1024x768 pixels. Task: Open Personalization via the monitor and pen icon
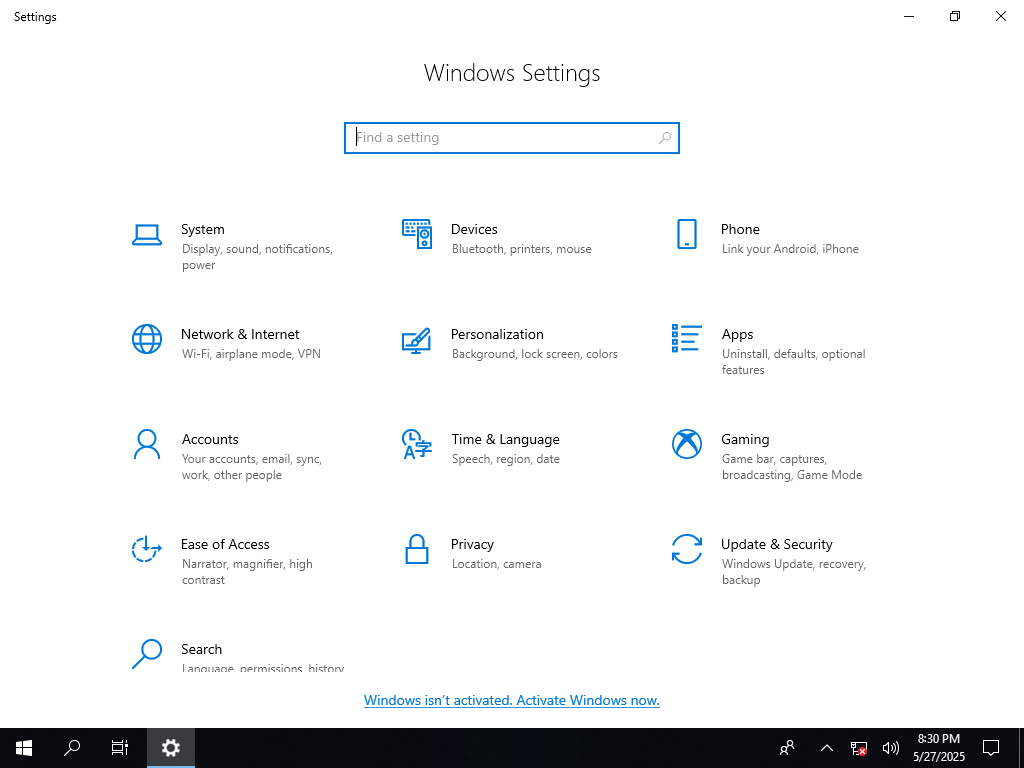[417, 340]
